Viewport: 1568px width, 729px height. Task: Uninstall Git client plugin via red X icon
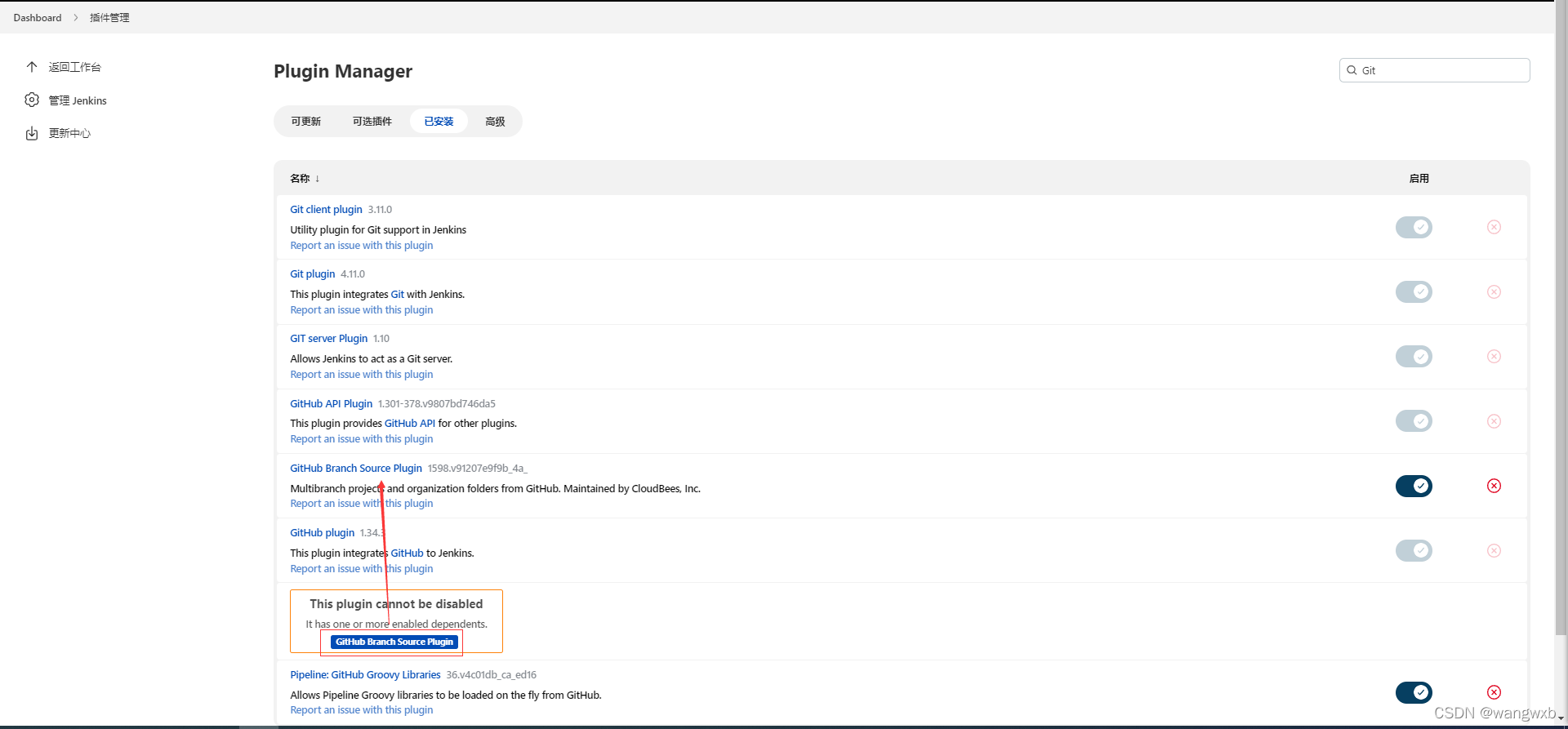point(1494,227)
